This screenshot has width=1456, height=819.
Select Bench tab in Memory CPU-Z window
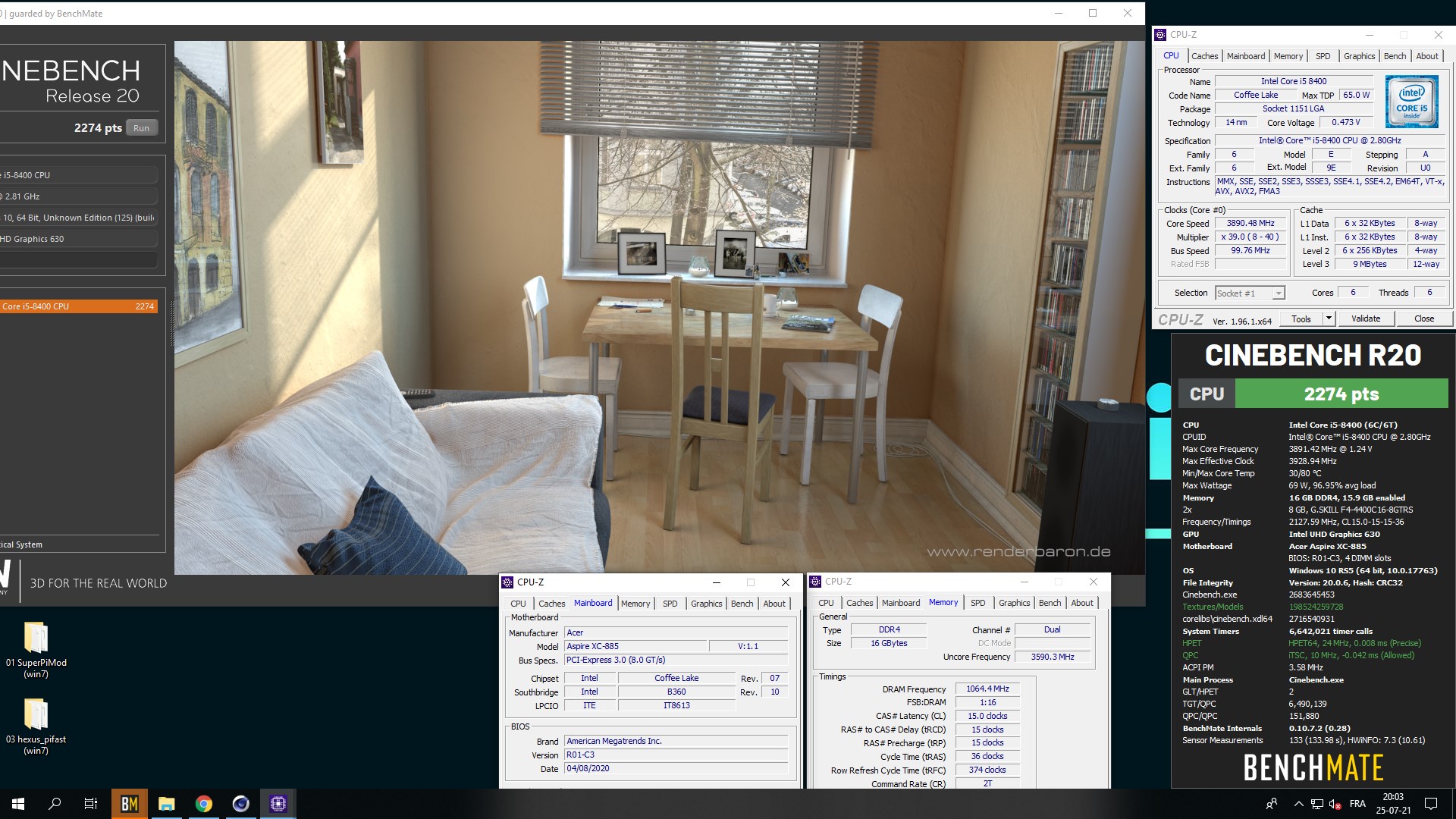tap(1050, 603)
